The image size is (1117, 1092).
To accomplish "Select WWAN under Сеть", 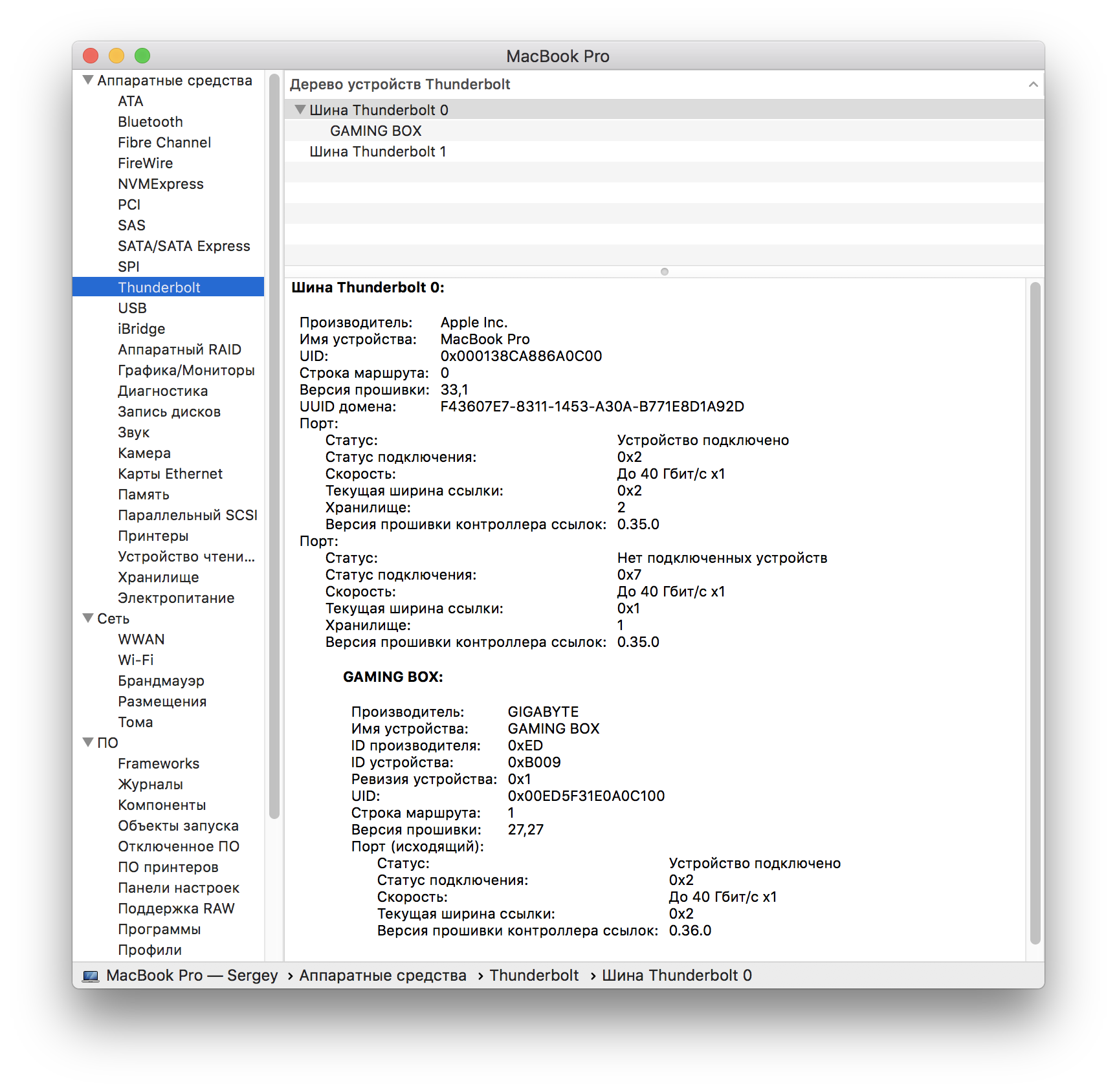I will pos(141,639).
